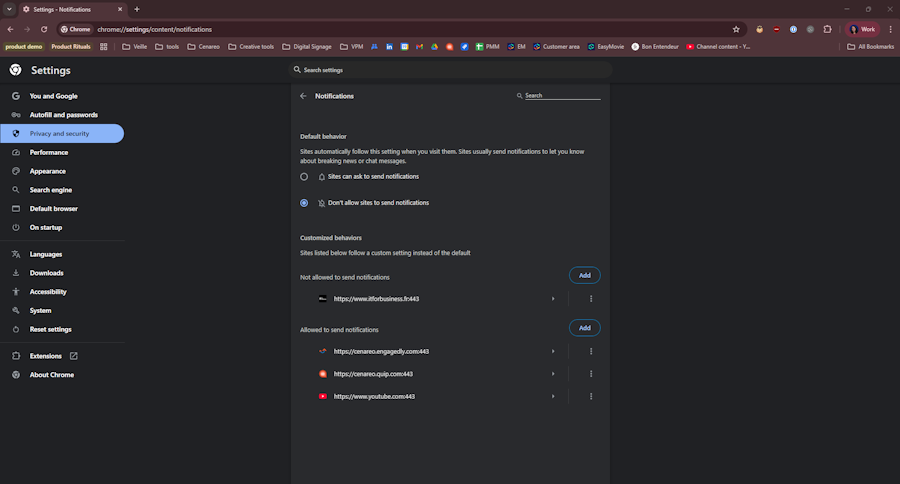The image size is (900, 484).
Task: Select Don't allow sites to send notifications
Action: (x=304, y=203)
